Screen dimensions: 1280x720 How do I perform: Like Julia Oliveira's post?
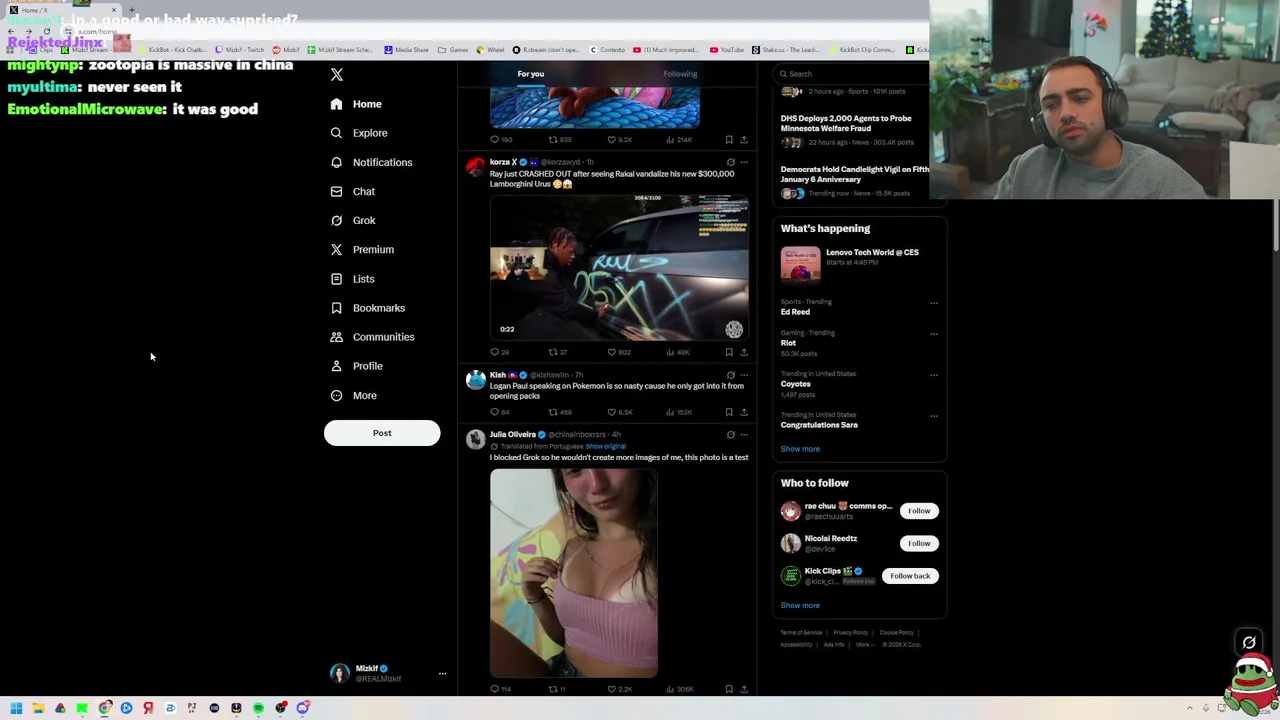click(619, 689)
